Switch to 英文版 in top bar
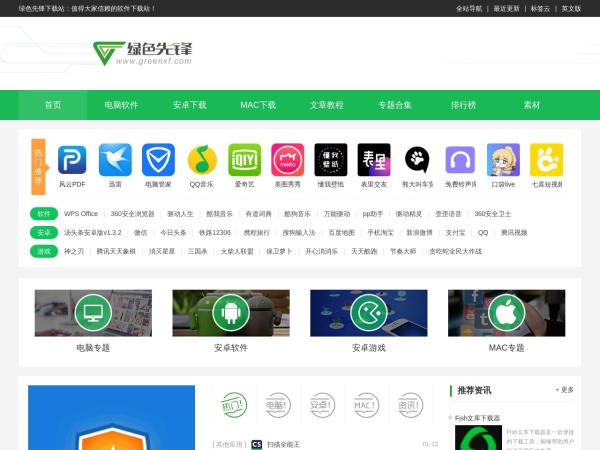600x450 pixels. point(571,8)
